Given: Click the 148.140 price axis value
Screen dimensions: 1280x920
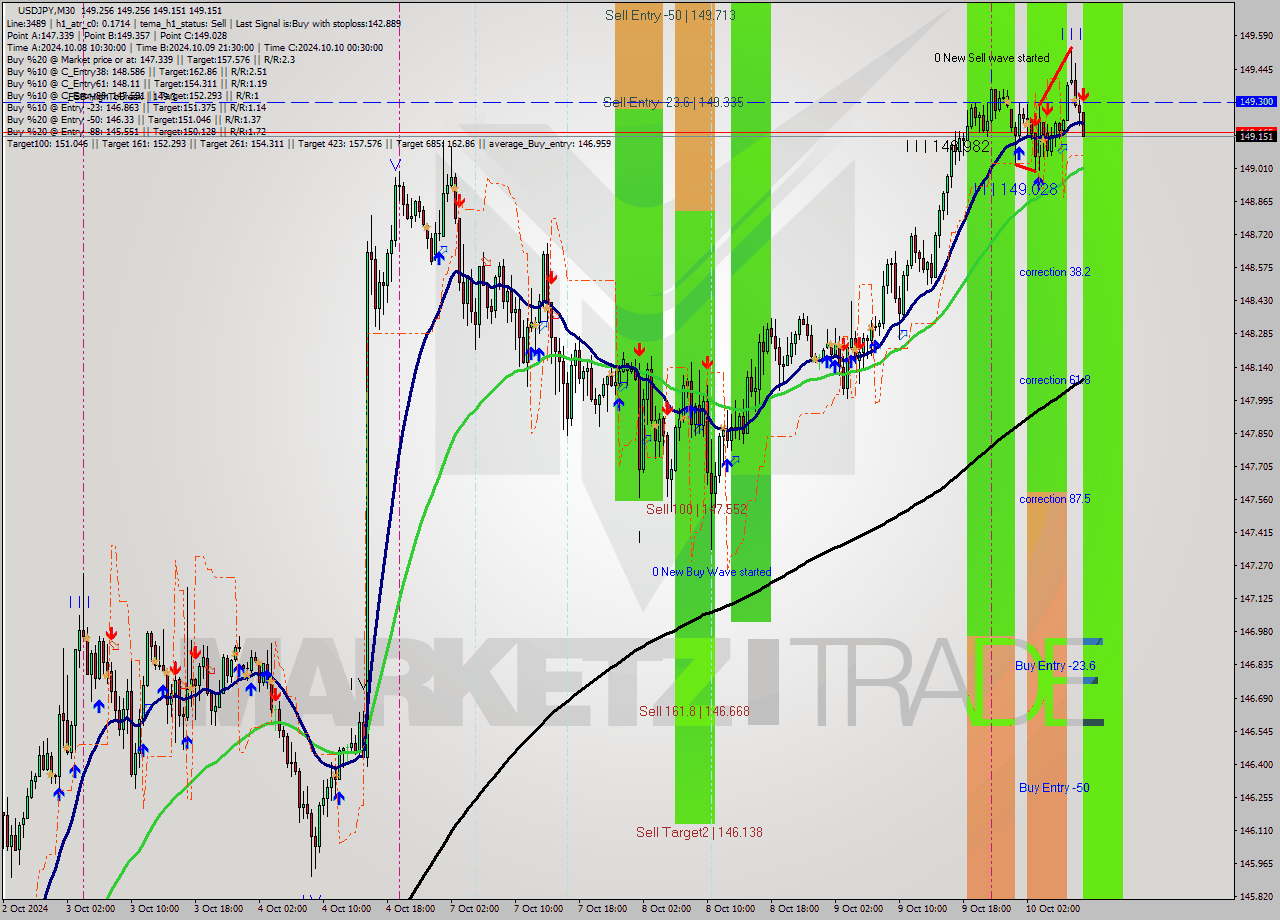Looking at the screenshot, I should tap(1256, 367).
